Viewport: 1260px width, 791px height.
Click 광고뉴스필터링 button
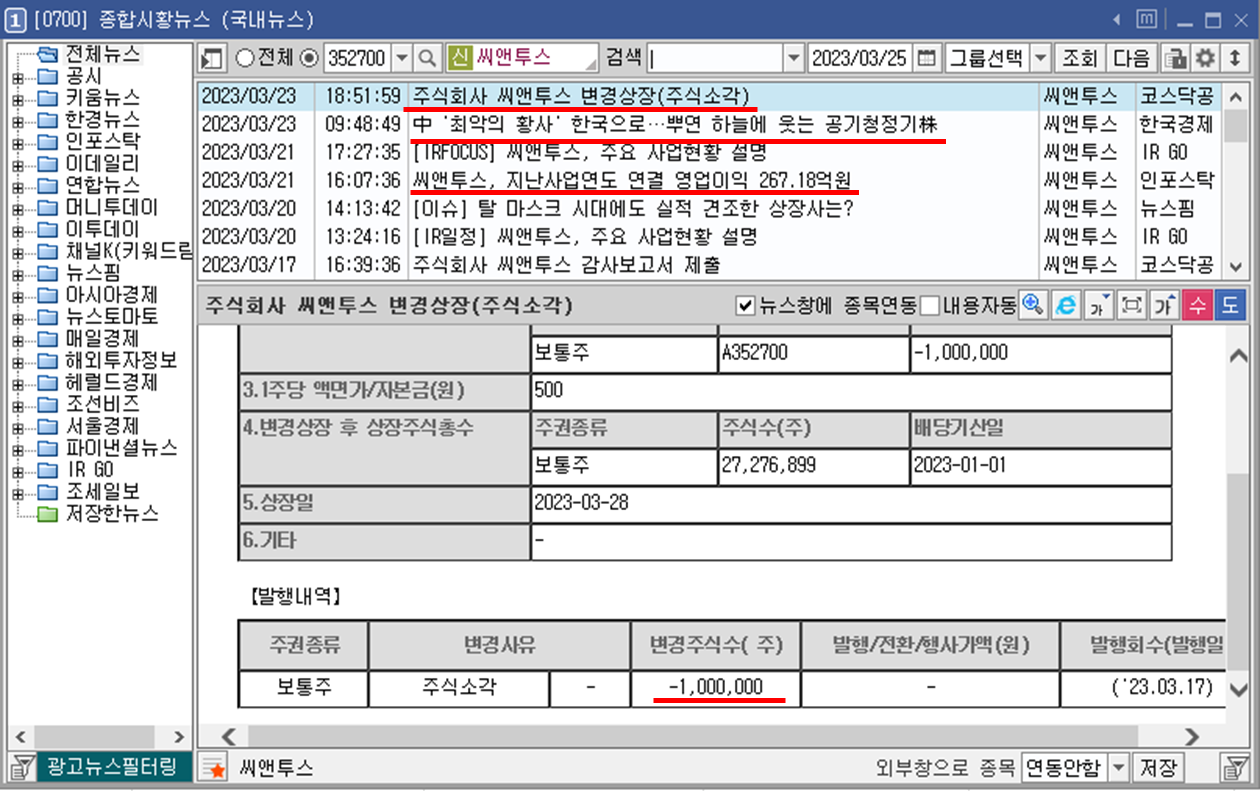[113, 768]
